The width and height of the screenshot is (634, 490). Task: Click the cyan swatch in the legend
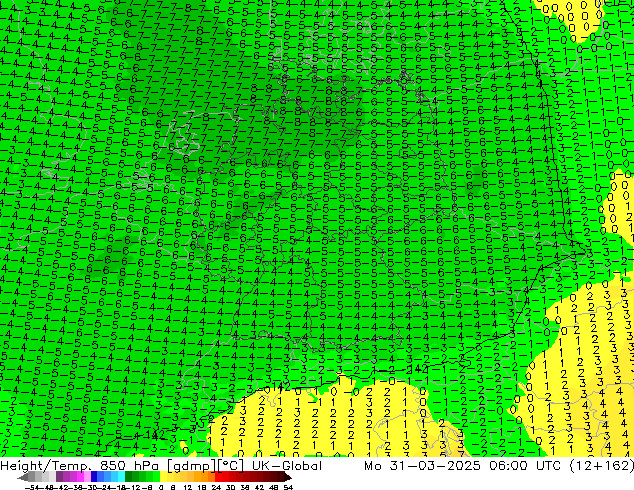point(121,477)
